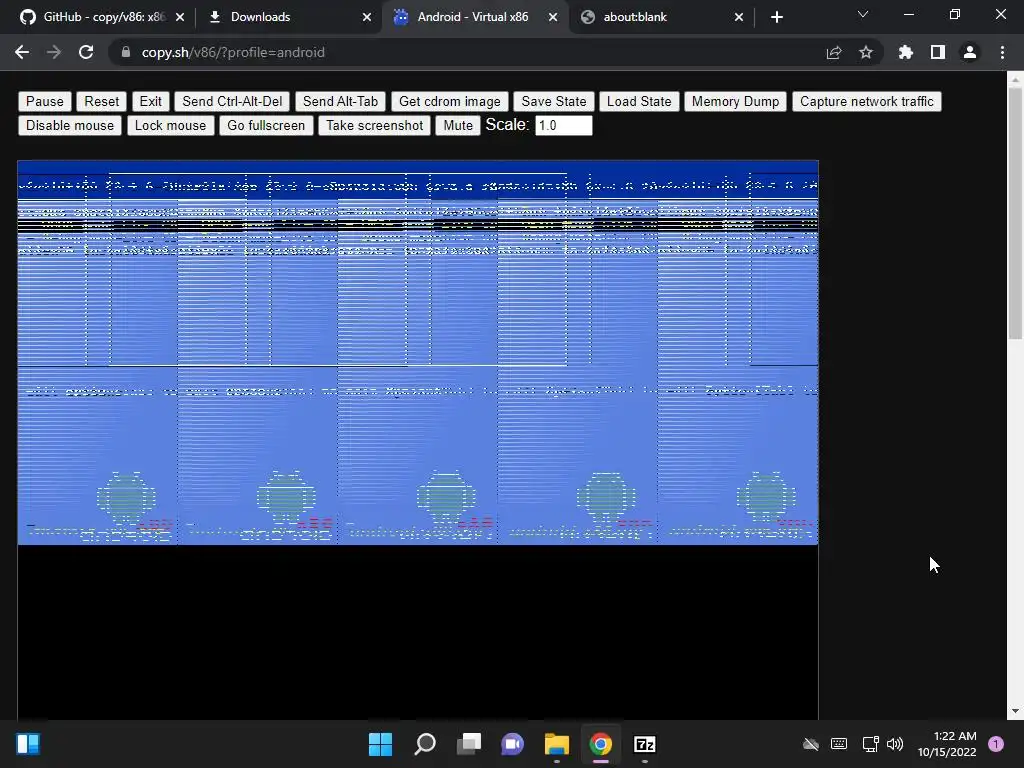Open the Windows Start menu
Image resolution: width=1024 pixels, height=768 pixels.
[381, 744]
